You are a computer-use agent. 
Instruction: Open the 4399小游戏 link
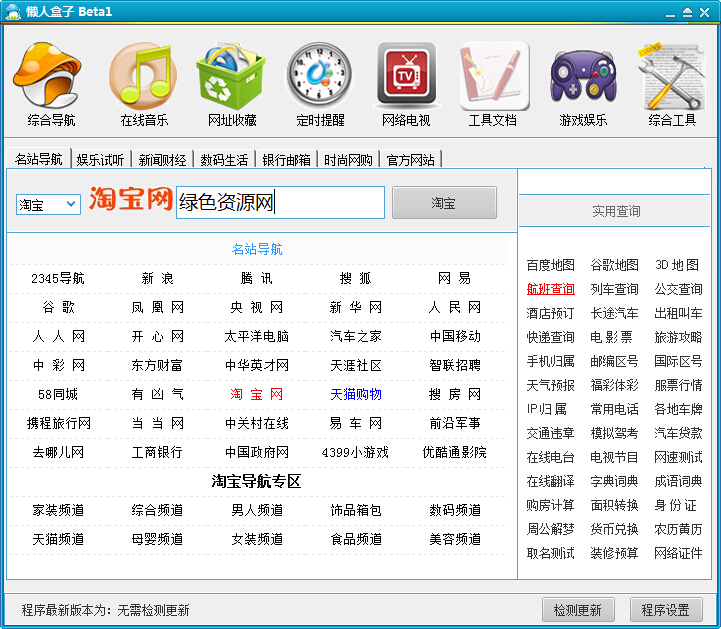355,452
